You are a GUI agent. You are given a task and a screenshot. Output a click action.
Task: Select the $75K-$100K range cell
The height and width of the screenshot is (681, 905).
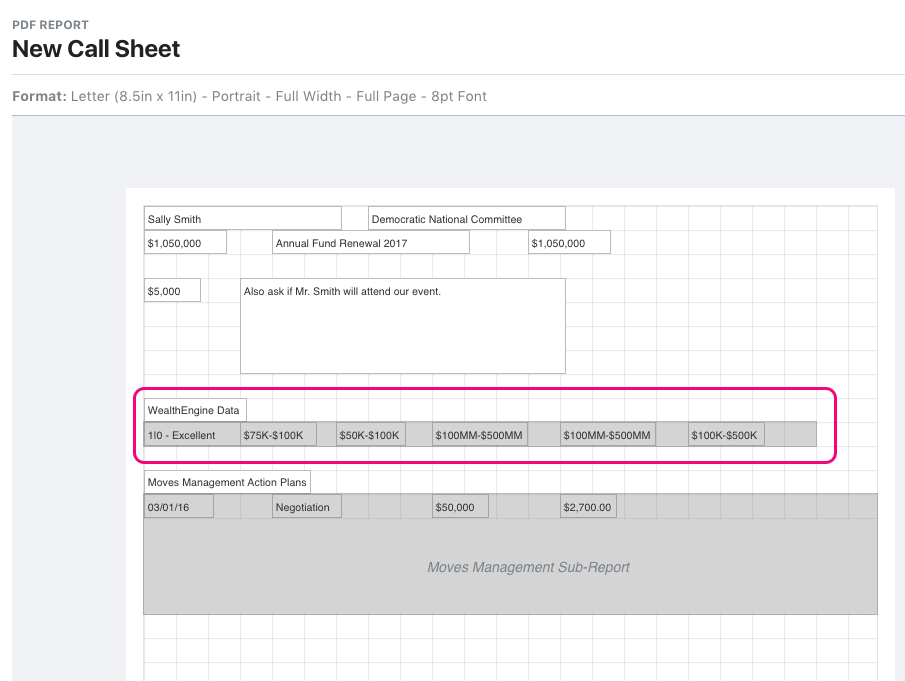pyautogui.click(x=277, y=433)
